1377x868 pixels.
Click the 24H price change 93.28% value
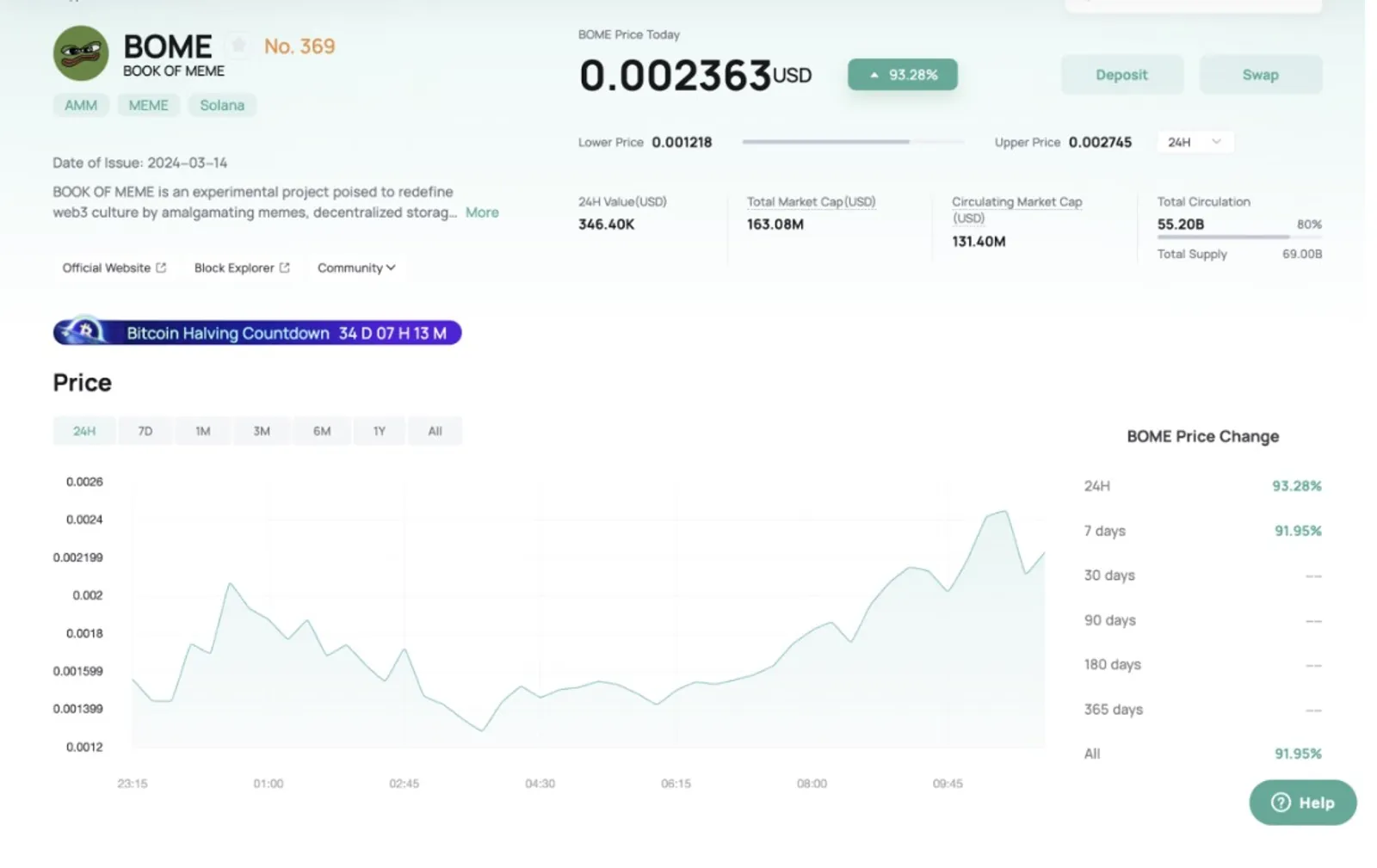point(1297,486)
